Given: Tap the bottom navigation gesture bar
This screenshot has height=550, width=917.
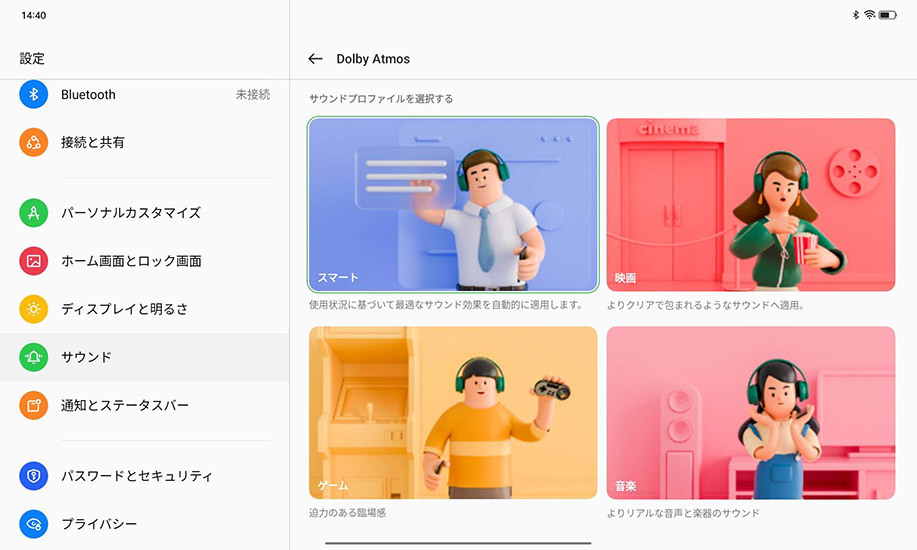Looking at the screenshot, I should click(x=458, y=543).
